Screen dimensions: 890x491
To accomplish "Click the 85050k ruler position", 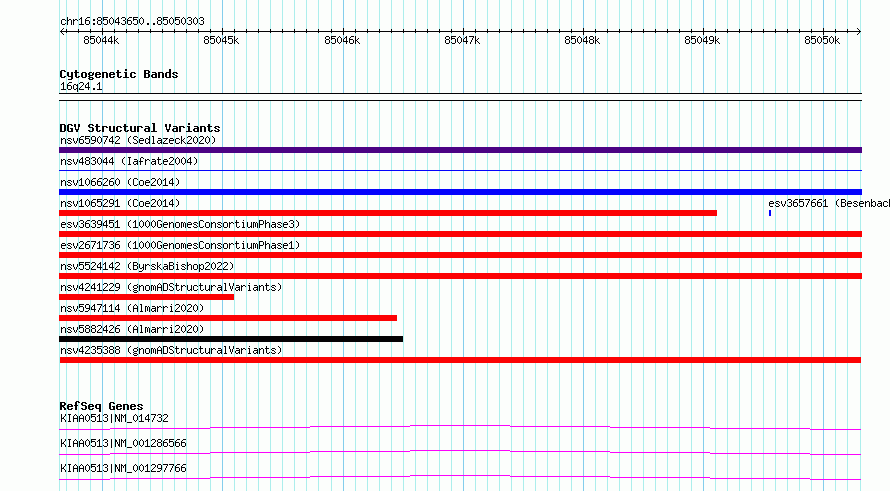I will 822,40.
